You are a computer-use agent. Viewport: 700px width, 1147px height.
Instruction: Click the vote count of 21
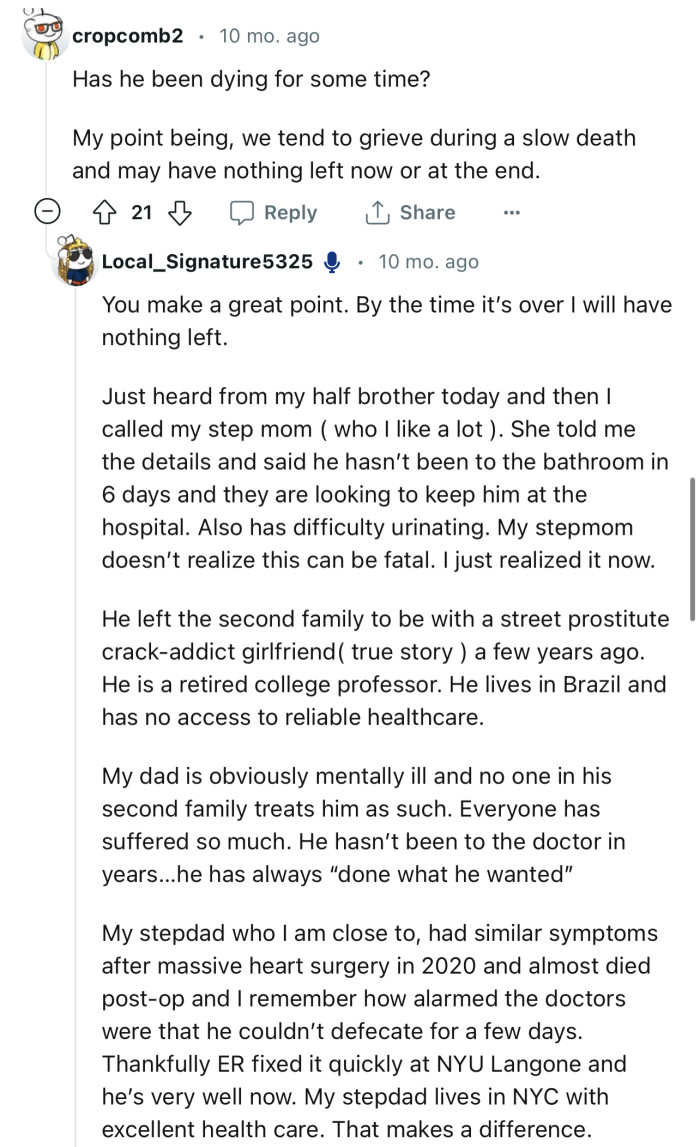point(142,213)
